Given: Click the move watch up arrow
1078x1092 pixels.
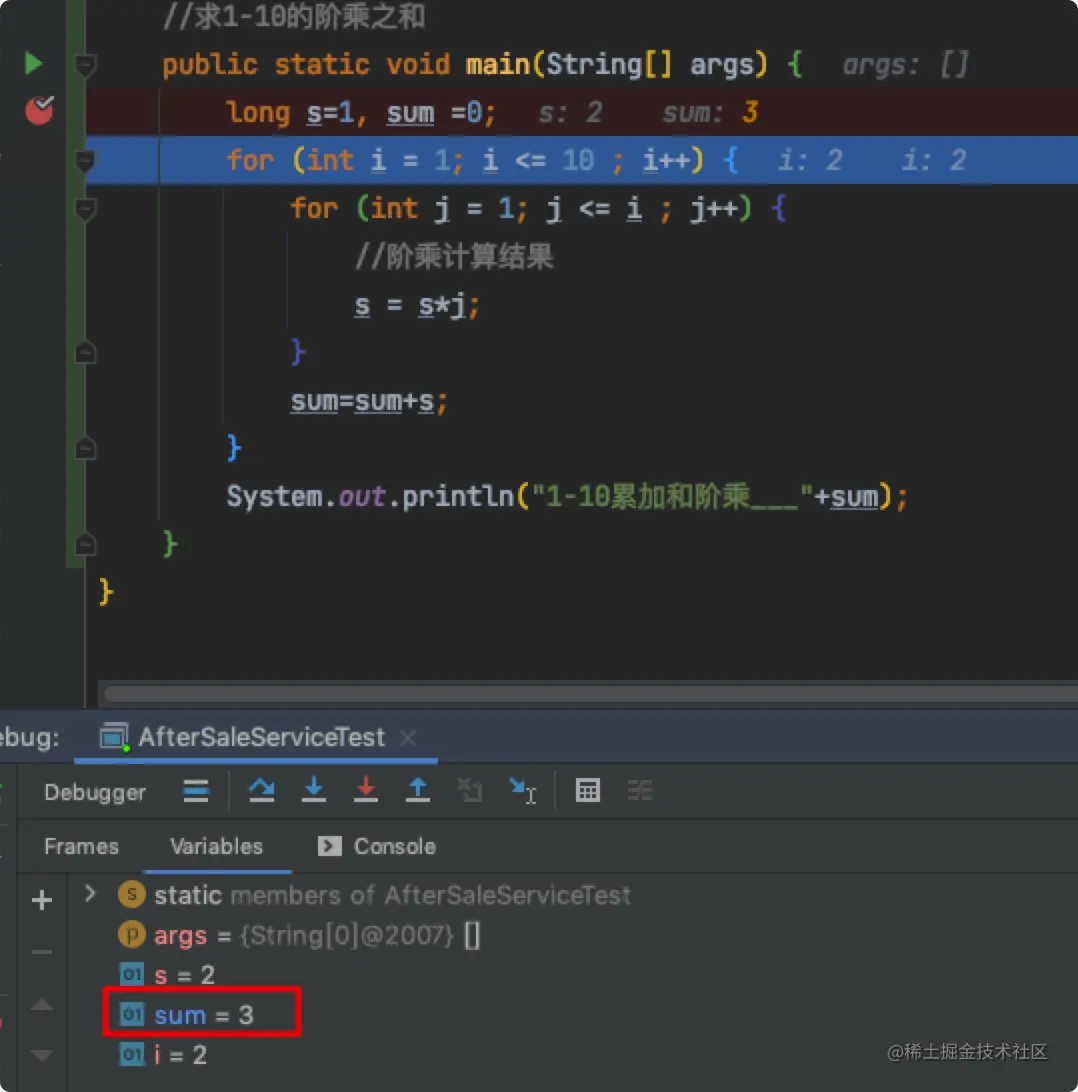Looking at the screenshot, I should (42, 1004).
